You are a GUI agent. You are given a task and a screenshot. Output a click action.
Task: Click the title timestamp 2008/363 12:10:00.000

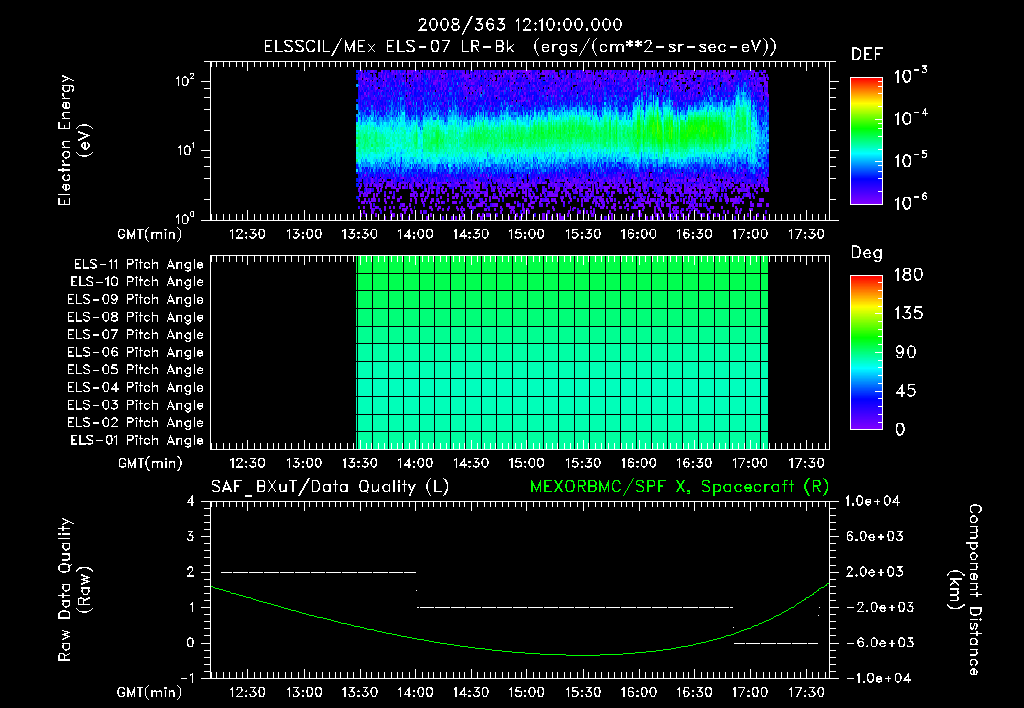click(520, 25)
